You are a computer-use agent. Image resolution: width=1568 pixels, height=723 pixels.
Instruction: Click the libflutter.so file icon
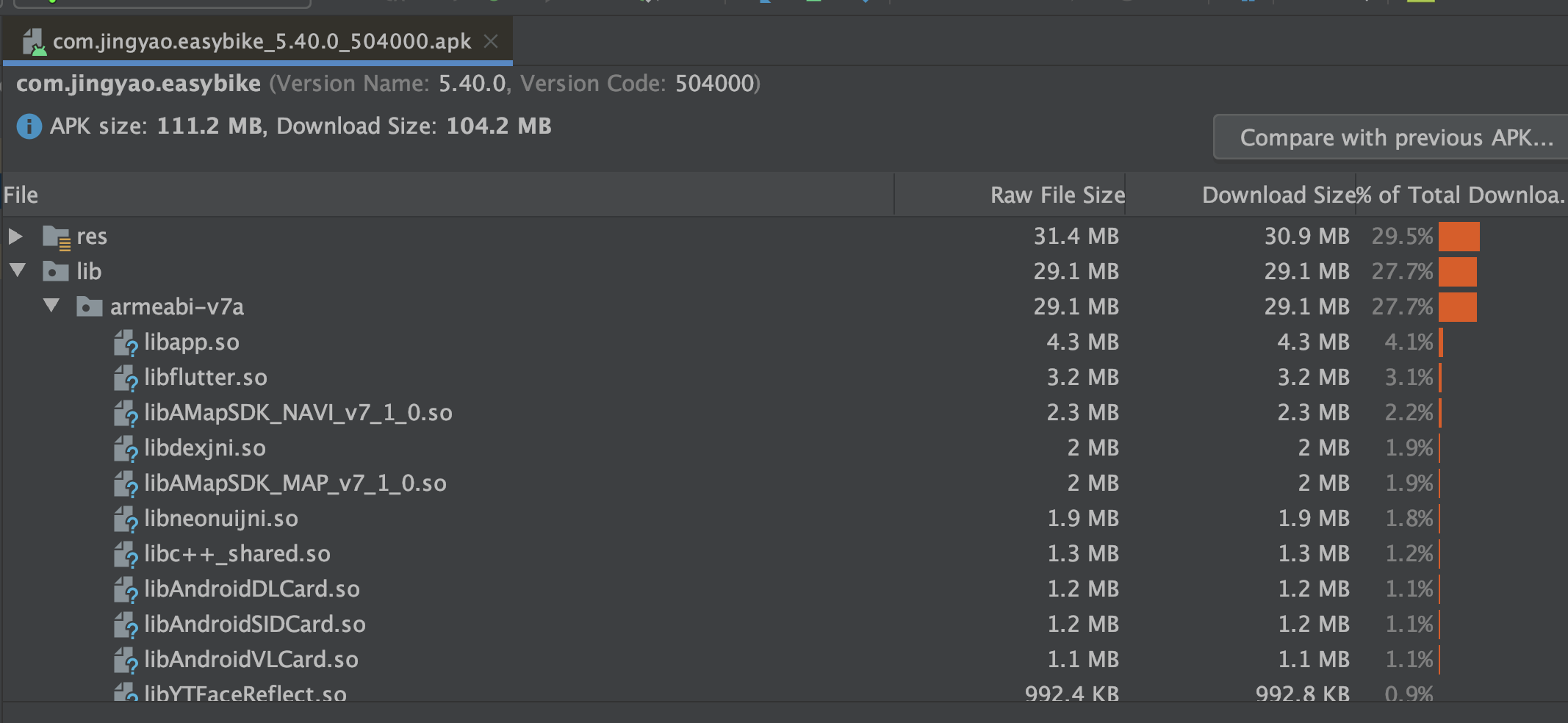(126, 378)
